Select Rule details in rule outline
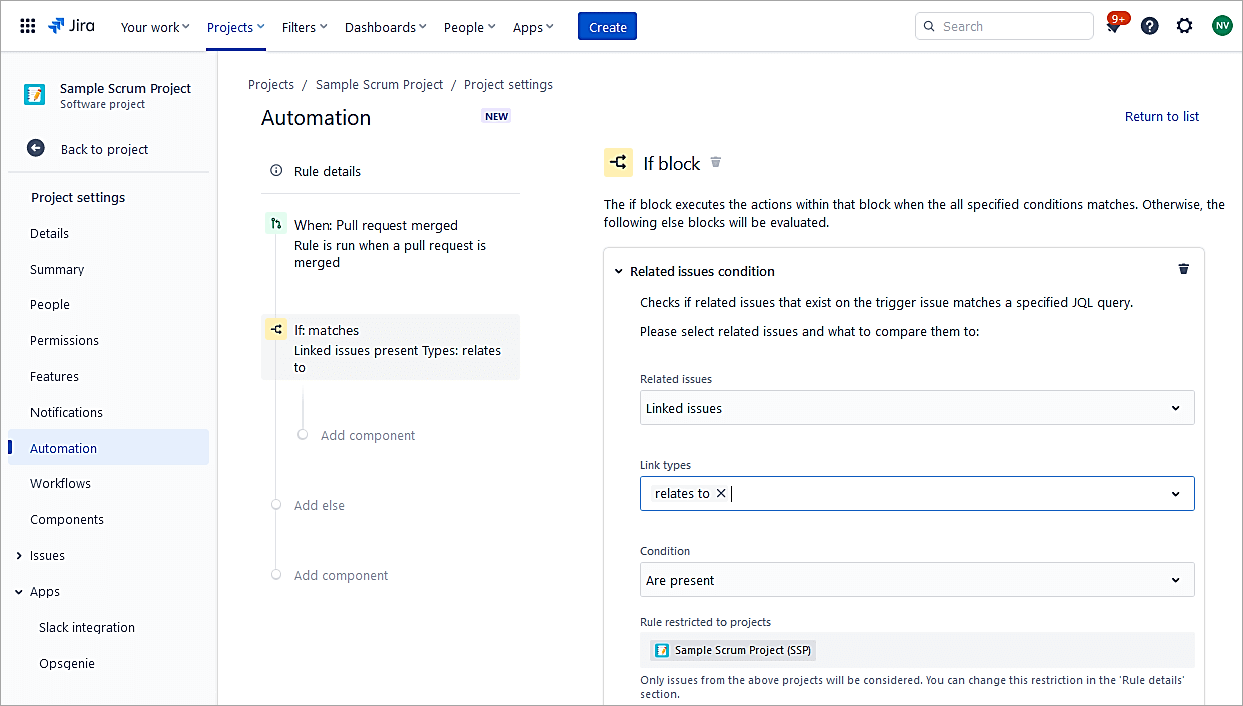Image resolution: width=1243 pixels, height=706 pixels. click(327, 171)
